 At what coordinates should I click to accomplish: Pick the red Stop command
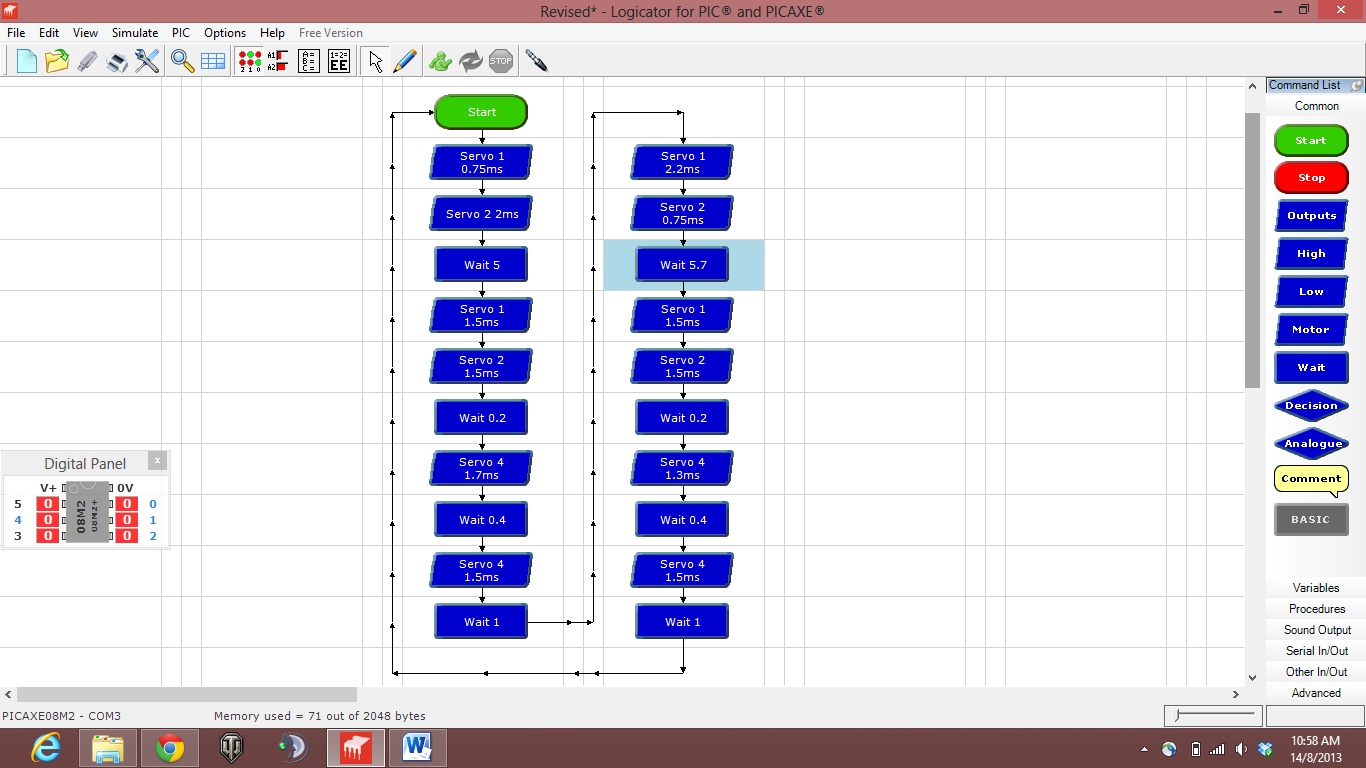(x=1311, y=178)
